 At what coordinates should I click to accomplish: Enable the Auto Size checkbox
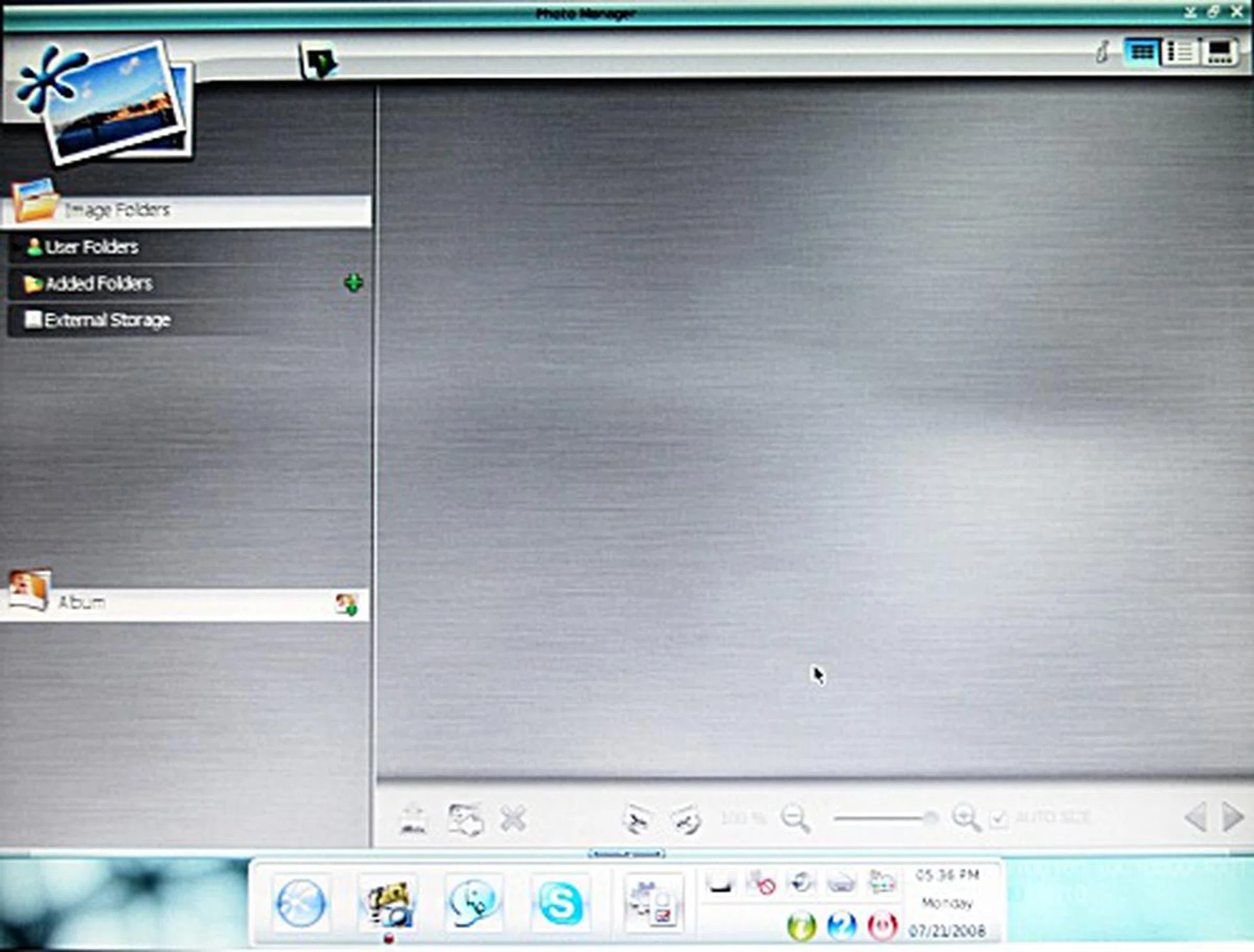coord(999,817)
